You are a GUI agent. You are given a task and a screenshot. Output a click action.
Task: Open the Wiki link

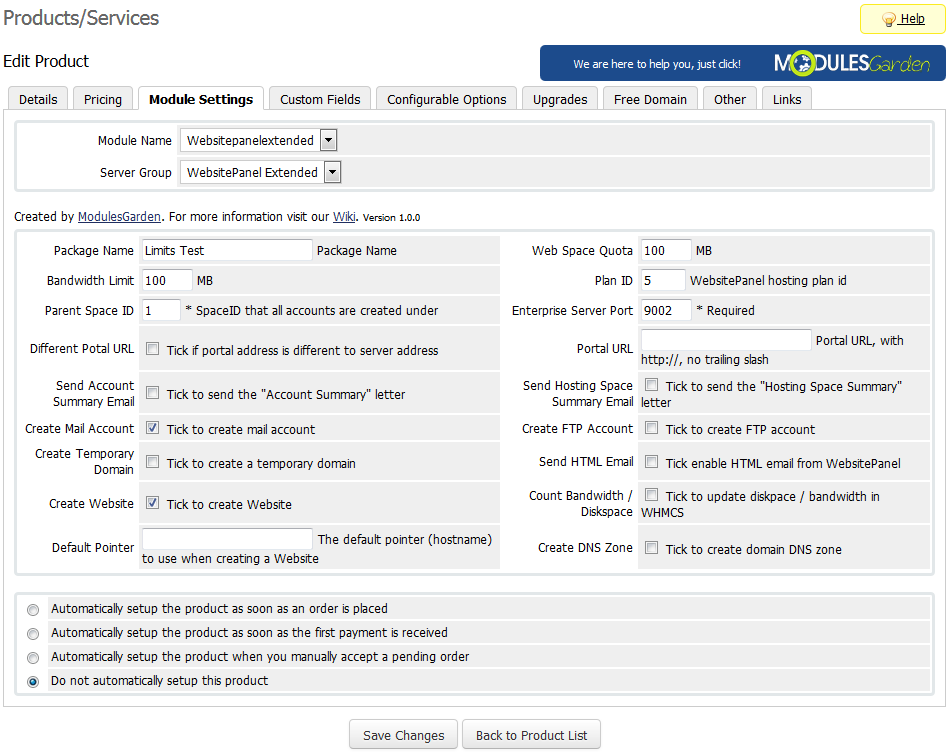[344, 217]
